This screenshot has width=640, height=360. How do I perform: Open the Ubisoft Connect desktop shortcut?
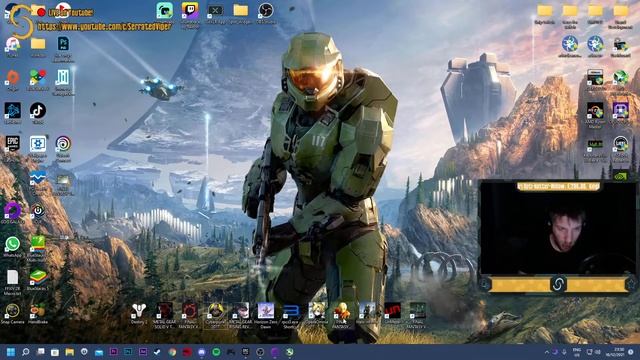click(x=63, y=144)
